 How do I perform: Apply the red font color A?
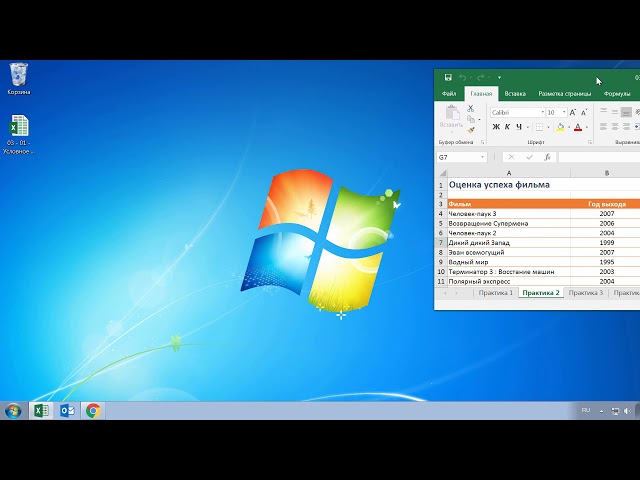coord(578,127)
